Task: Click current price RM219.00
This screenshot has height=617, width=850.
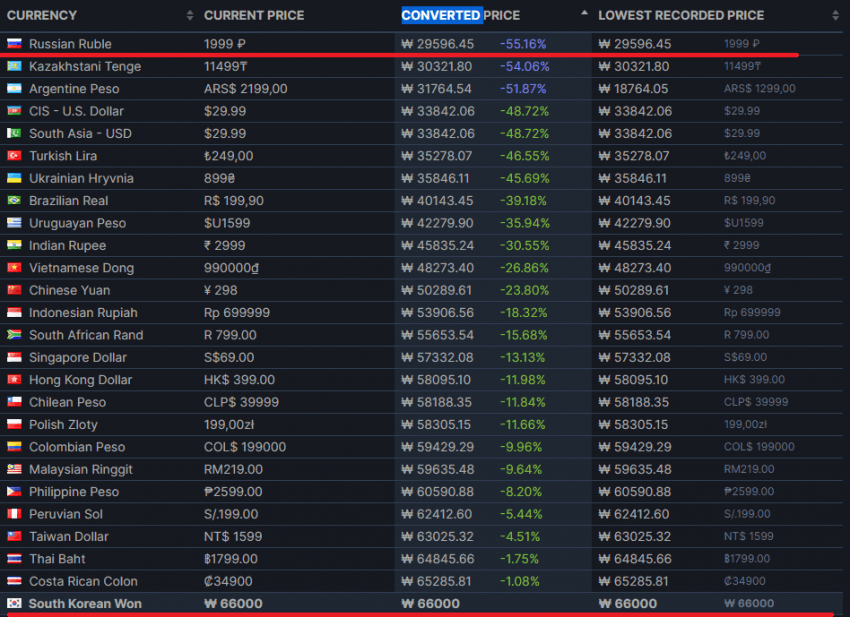Action: [x=233, y=469]
